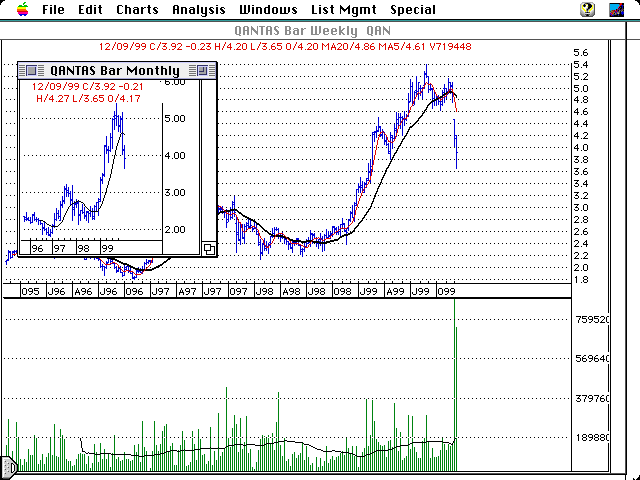Screen dimensions: 640x480
Task: Click the O96 date label
Action: [134, 291]
